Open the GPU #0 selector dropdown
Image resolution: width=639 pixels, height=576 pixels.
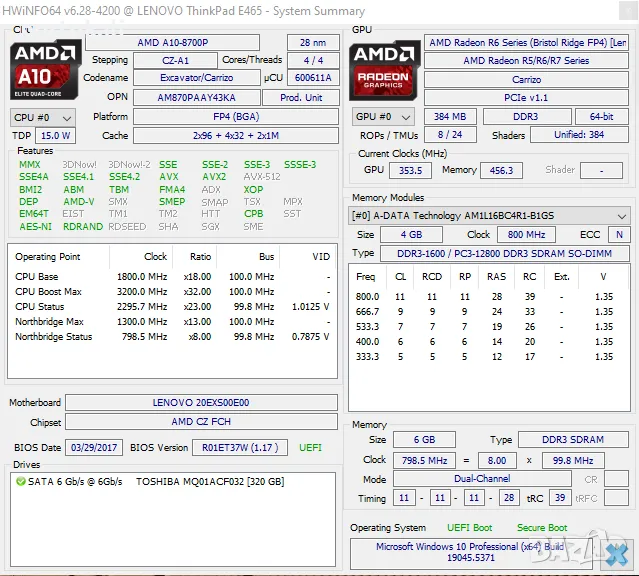pos(384,117)
